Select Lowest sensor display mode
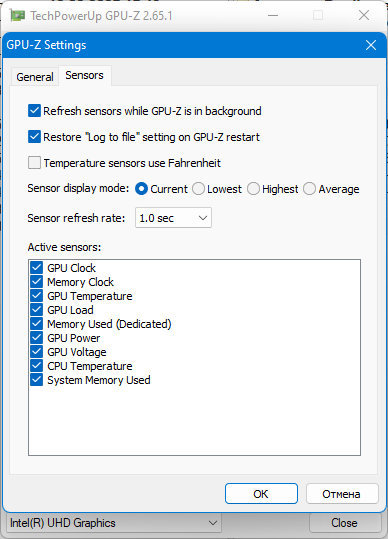 pyautogui.click(x=198, y=189)
